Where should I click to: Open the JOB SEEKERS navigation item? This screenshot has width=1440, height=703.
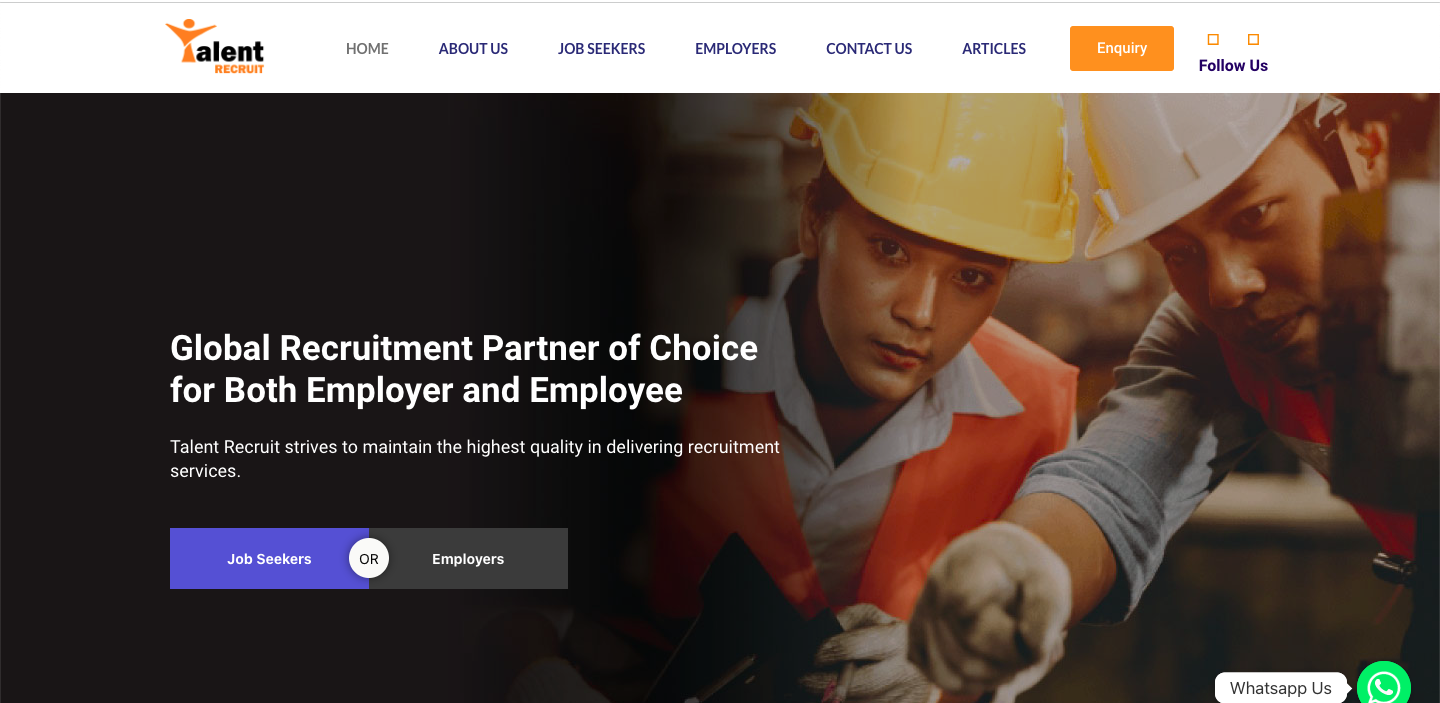(x=601, y=48)
